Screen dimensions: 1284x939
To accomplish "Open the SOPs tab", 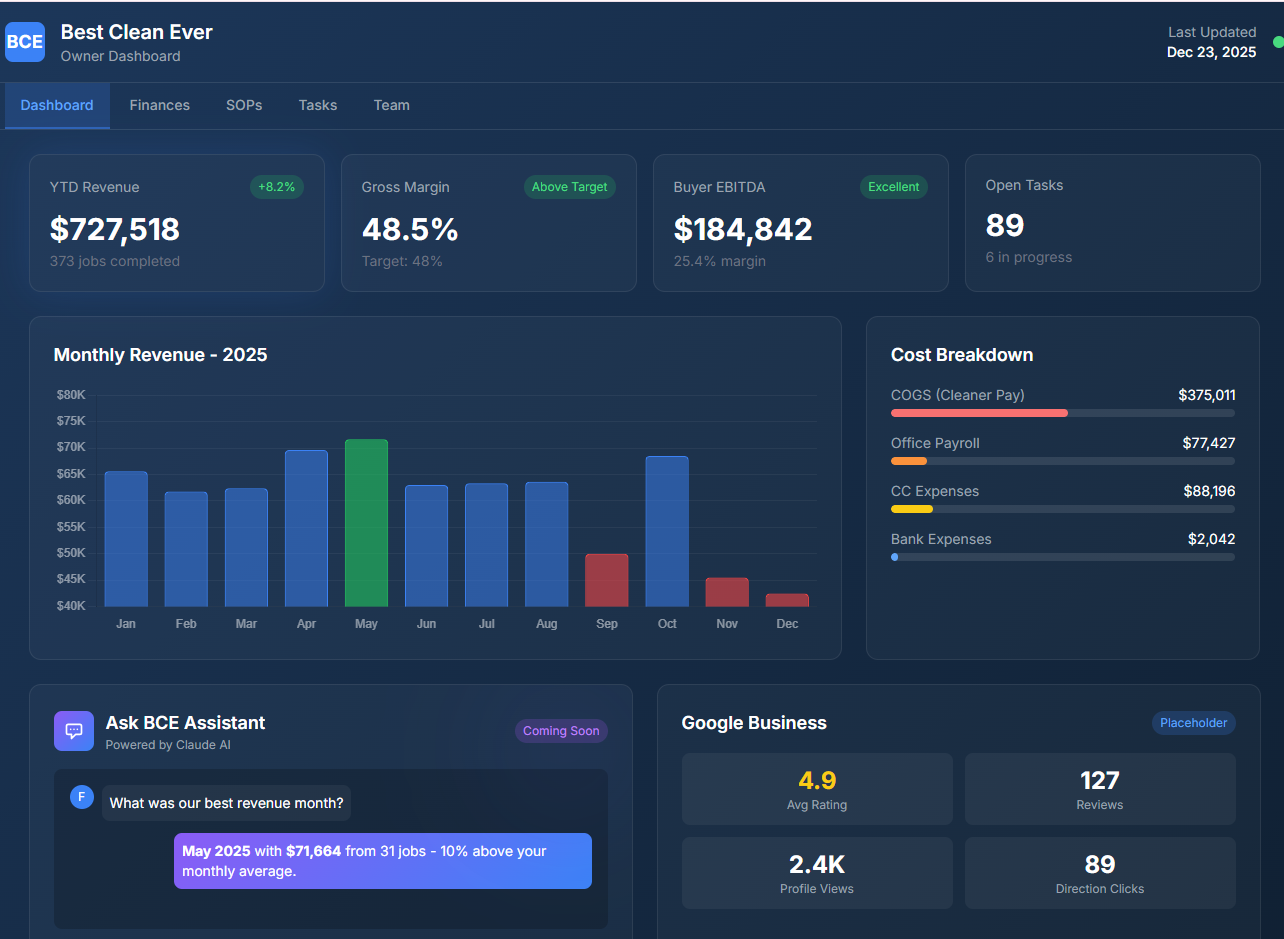I will (x=243, y=105).
